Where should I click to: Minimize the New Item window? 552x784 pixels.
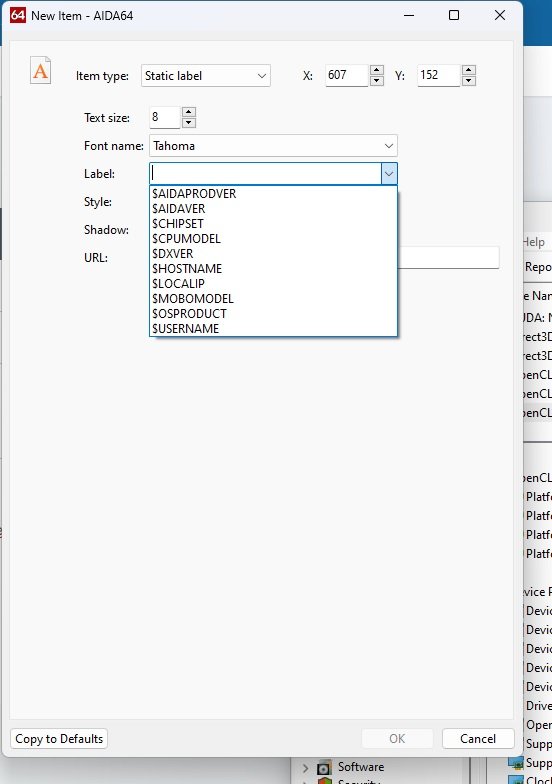(x=409, y=15)
